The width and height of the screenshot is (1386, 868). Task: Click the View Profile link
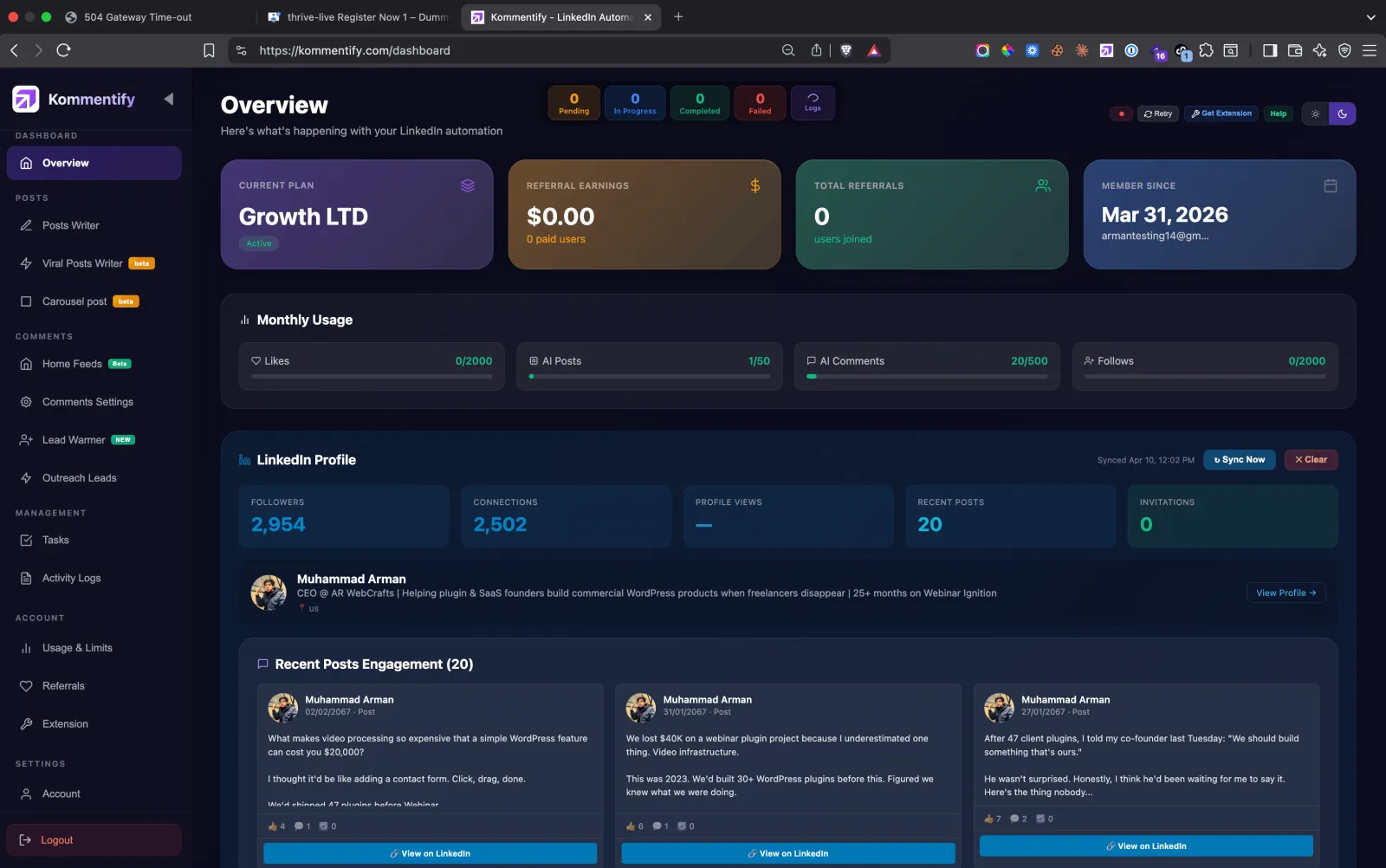(x=1286, y=593)
